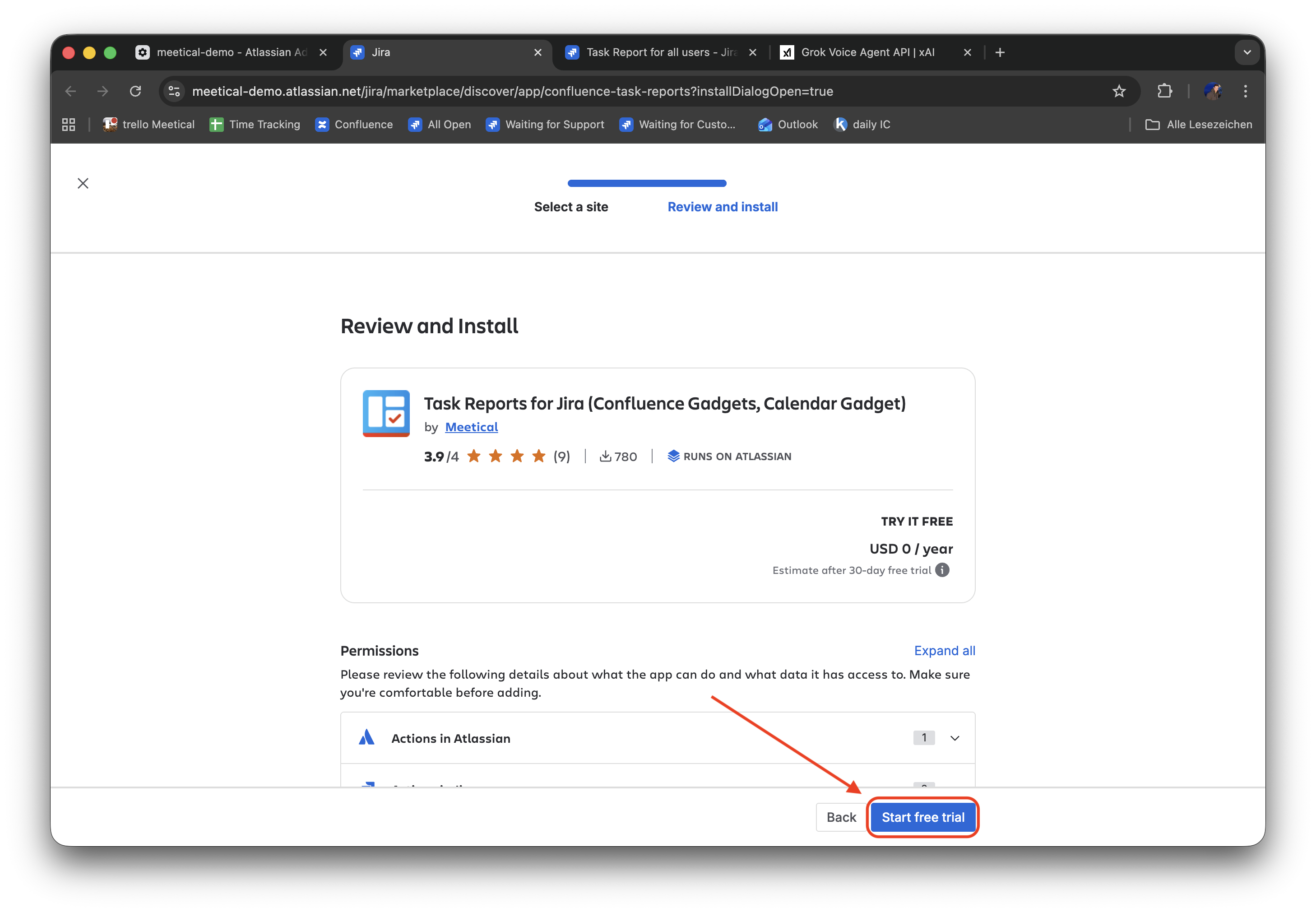Open the Time Tracking bookmark
This screenshot has width=1316, height=913.
coord(255,124)
